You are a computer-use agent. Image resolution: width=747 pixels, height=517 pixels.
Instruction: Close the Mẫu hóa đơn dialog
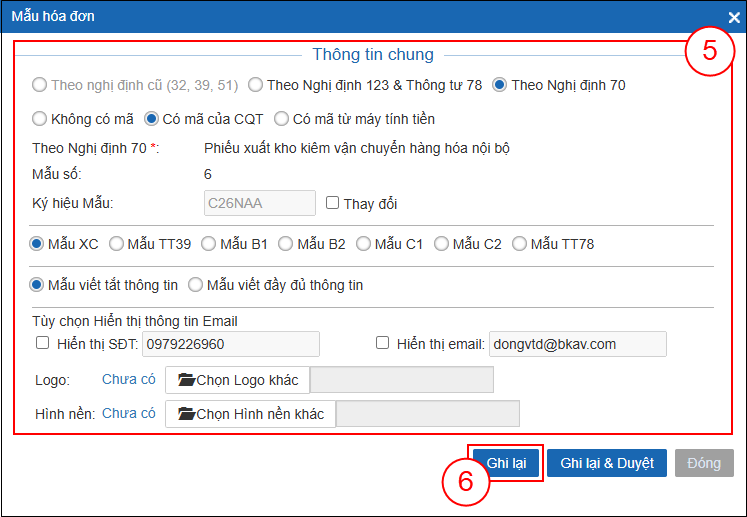734,17
